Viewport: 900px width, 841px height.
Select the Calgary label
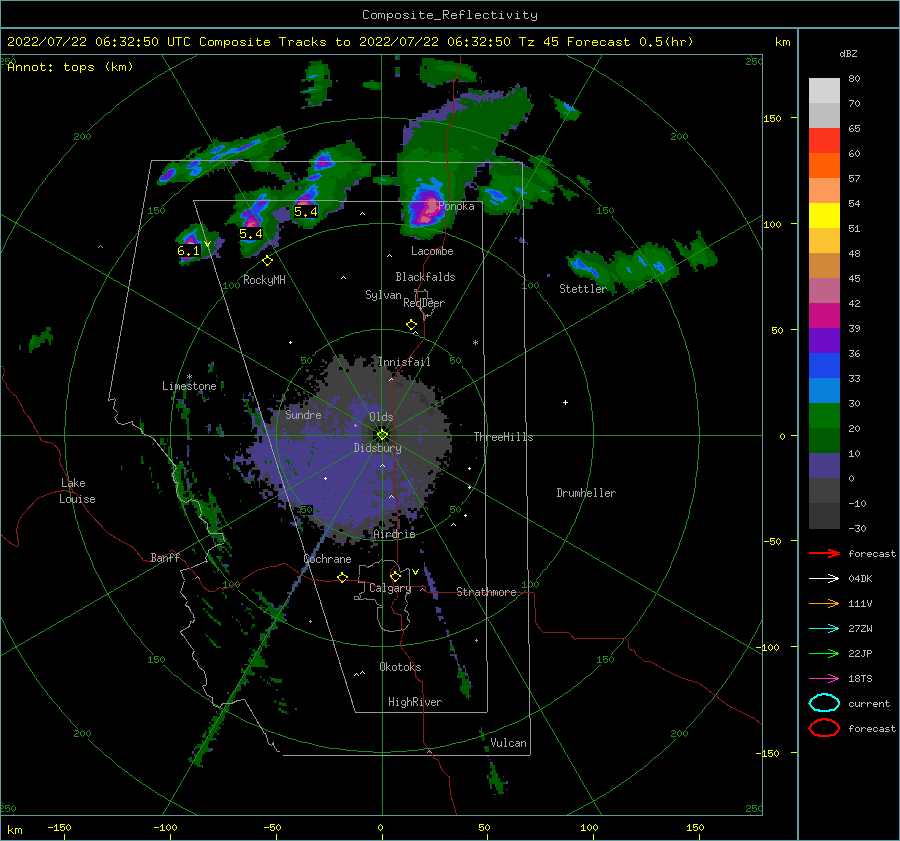[390, 588]
